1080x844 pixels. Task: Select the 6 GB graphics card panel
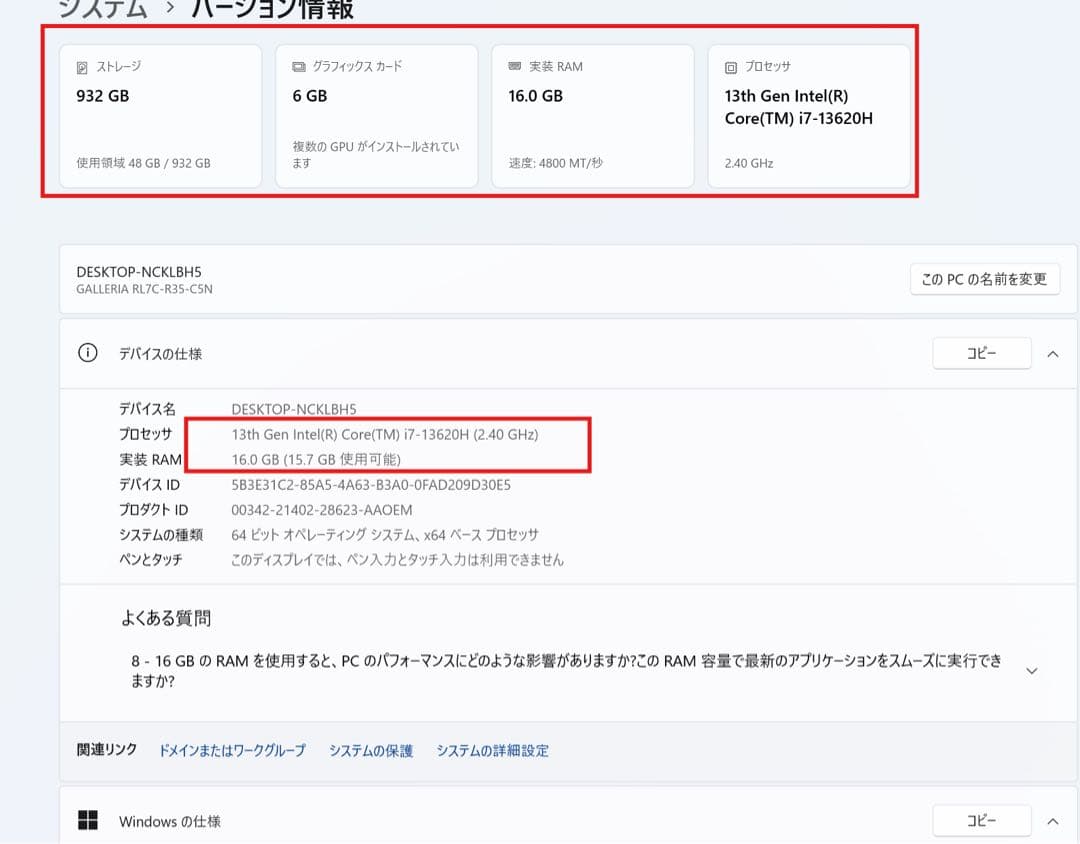point(376,113)
